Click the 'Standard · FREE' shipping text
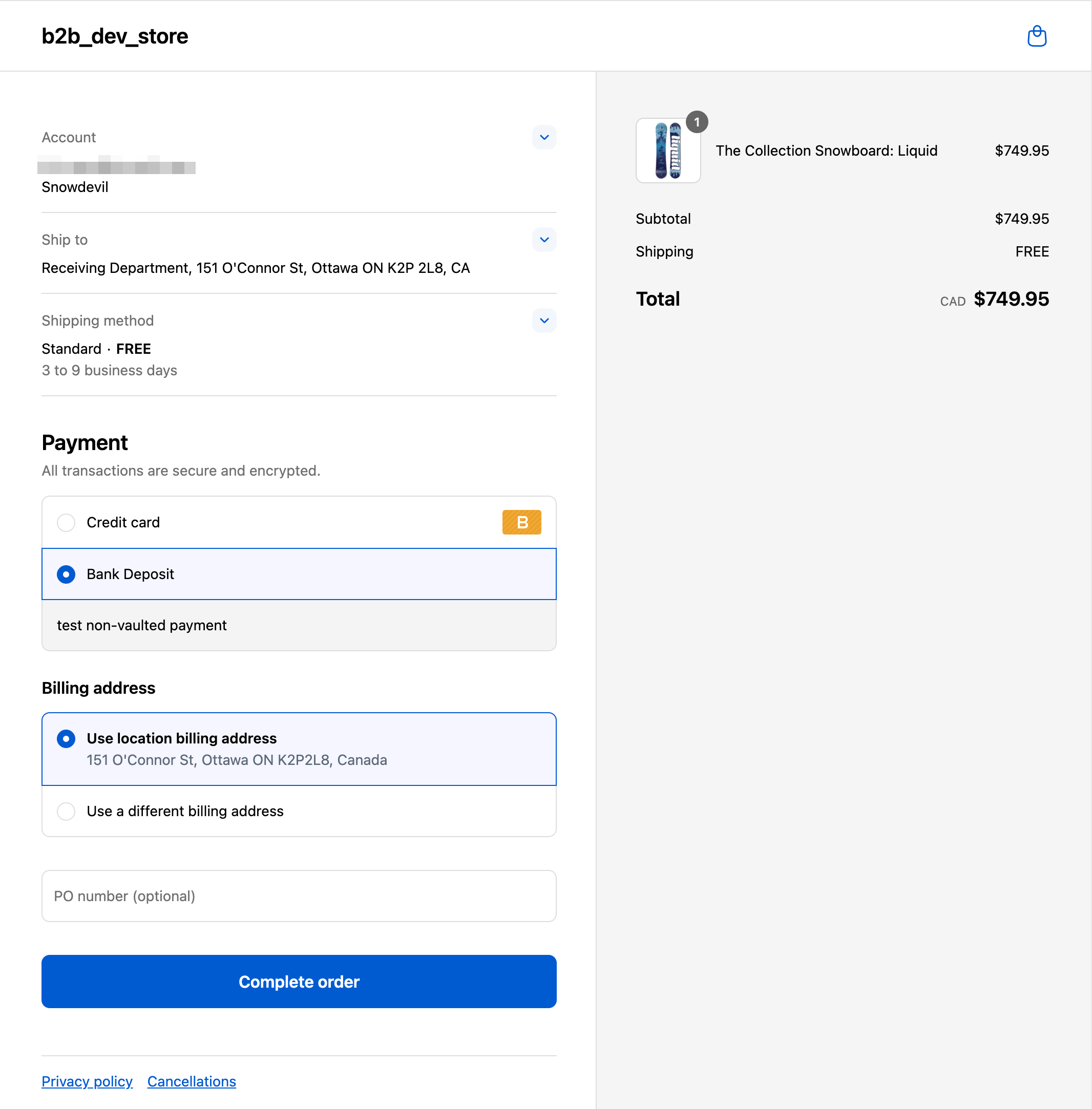The height and width of the screenshot is (1109, 1092). point(96,349)
